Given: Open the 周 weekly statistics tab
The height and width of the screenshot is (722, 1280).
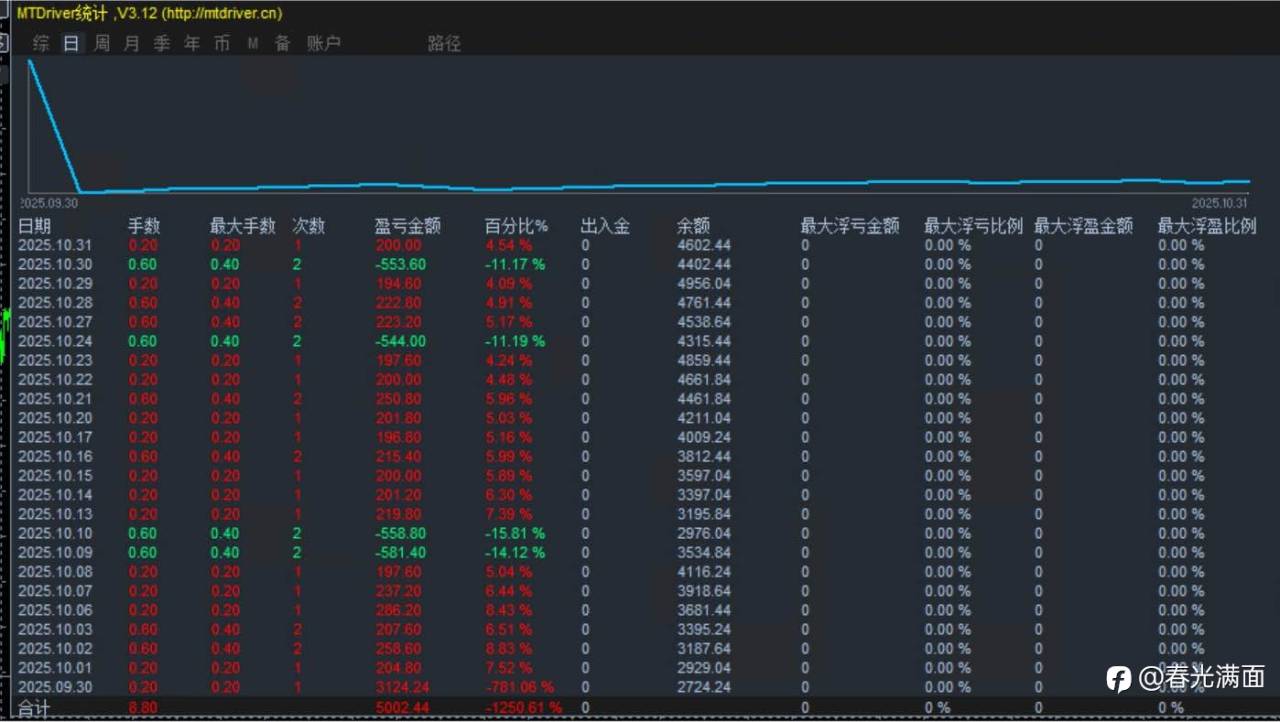Looking at the screenshot, I should coord(101,43).
